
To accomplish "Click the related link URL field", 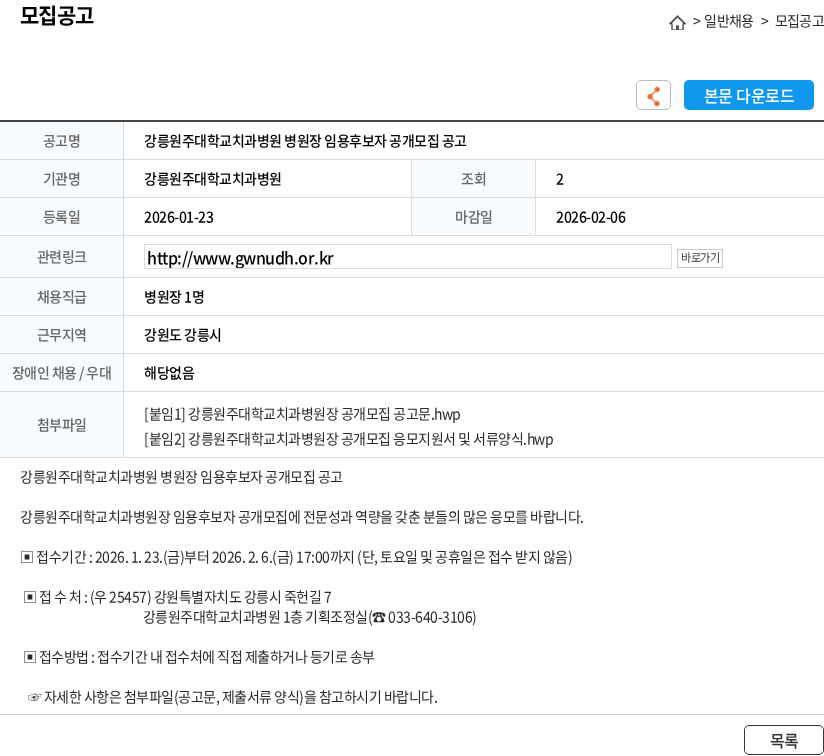I will (x=407, y=257).
